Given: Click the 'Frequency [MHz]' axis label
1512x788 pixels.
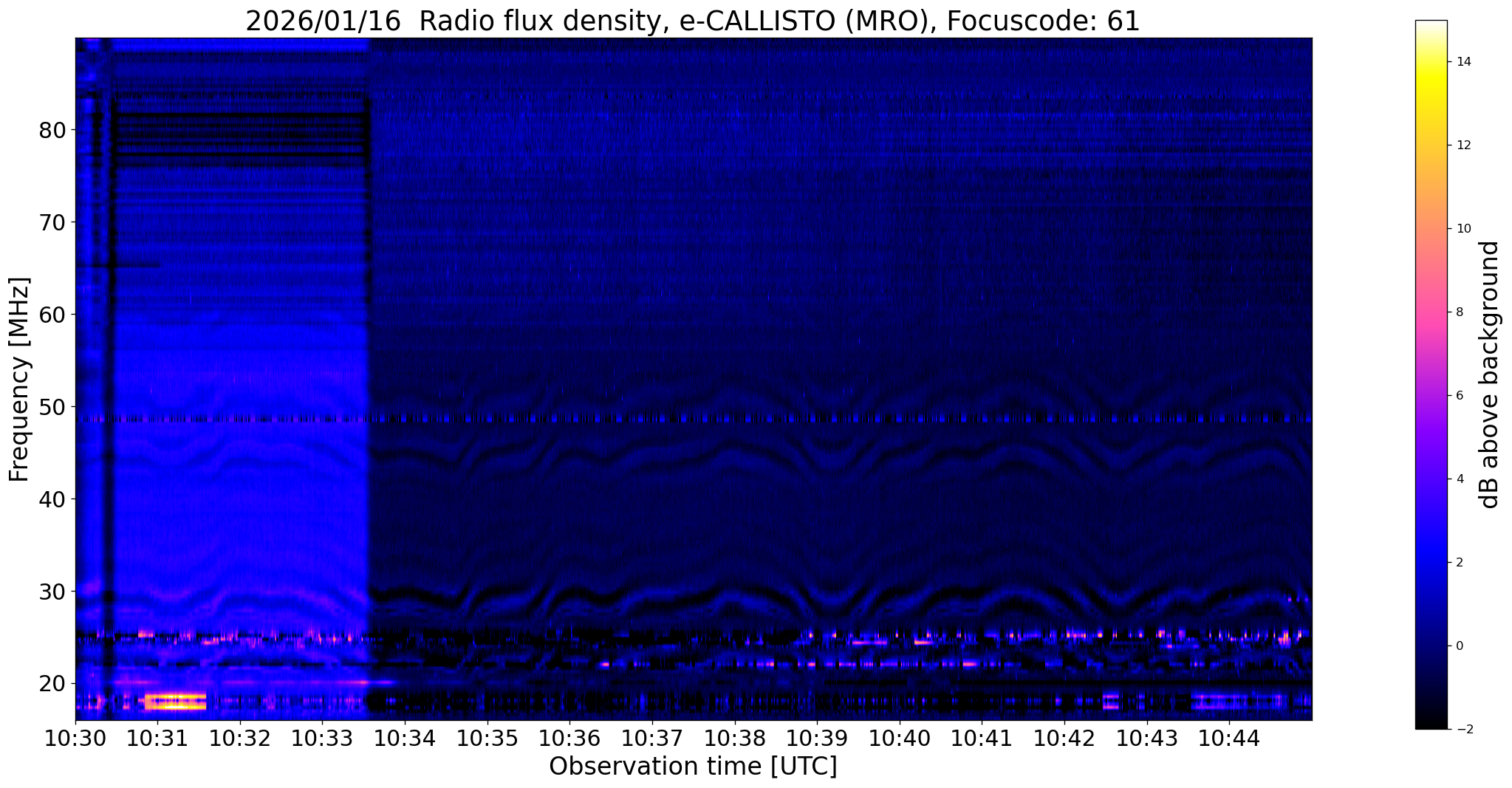Looking at the screenshot, I should [19, 380].
